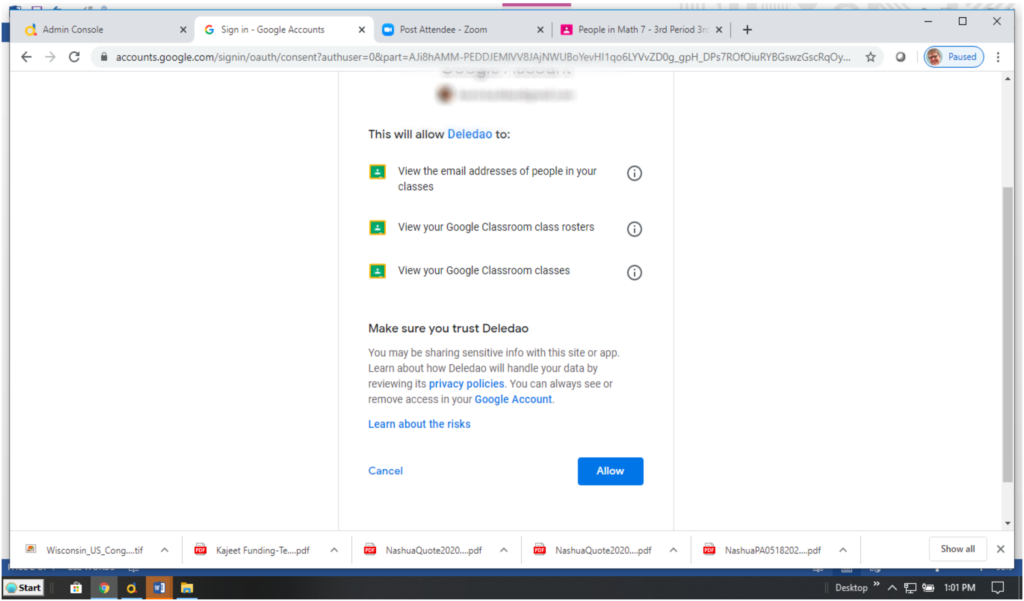Show hidden system tray icons
This screenshot has width=1024, height=601.
point(892,588)
